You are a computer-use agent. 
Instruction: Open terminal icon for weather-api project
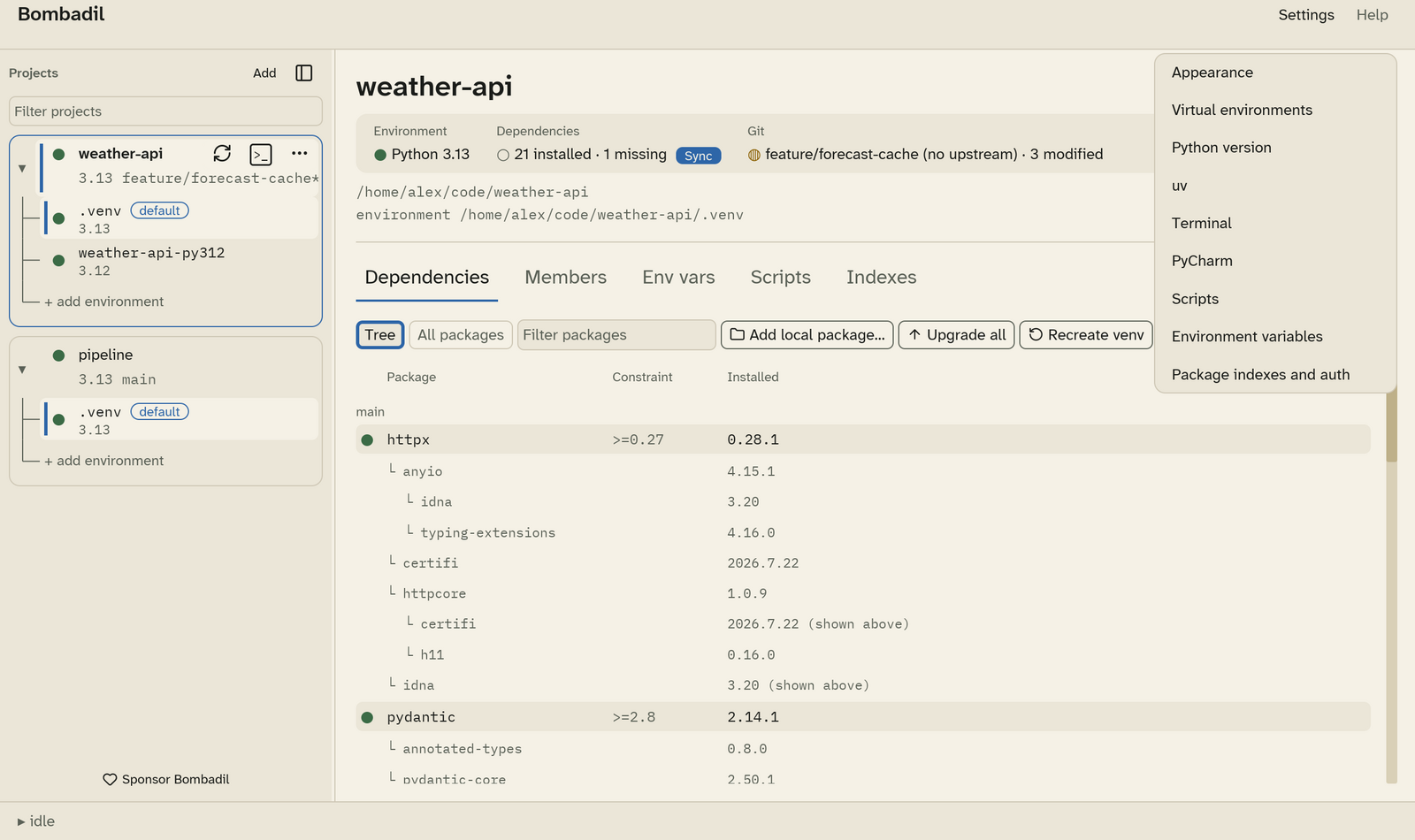pos(261,155)
